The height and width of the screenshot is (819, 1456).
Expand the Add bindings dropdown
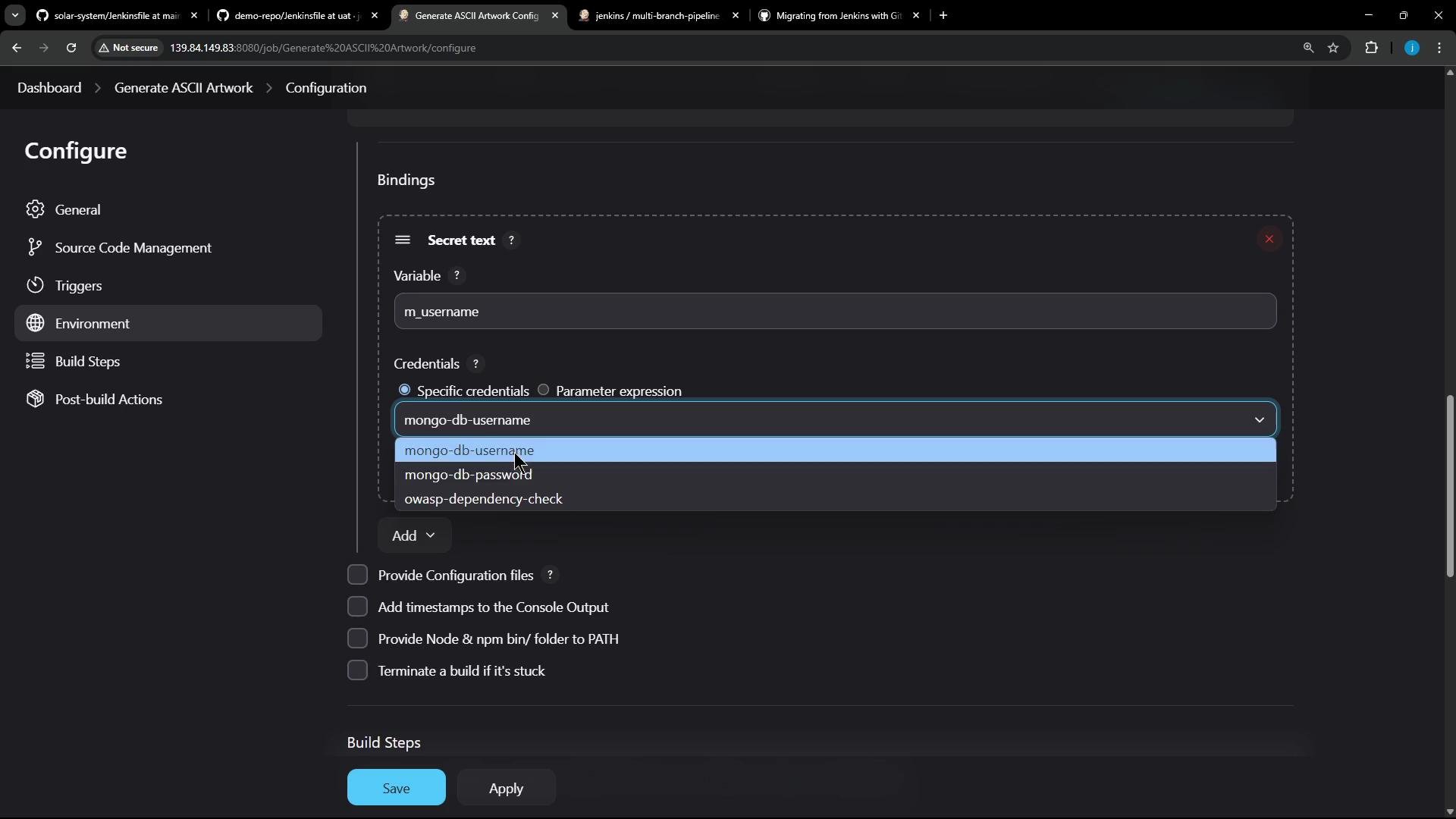click(x=414, y=535)
